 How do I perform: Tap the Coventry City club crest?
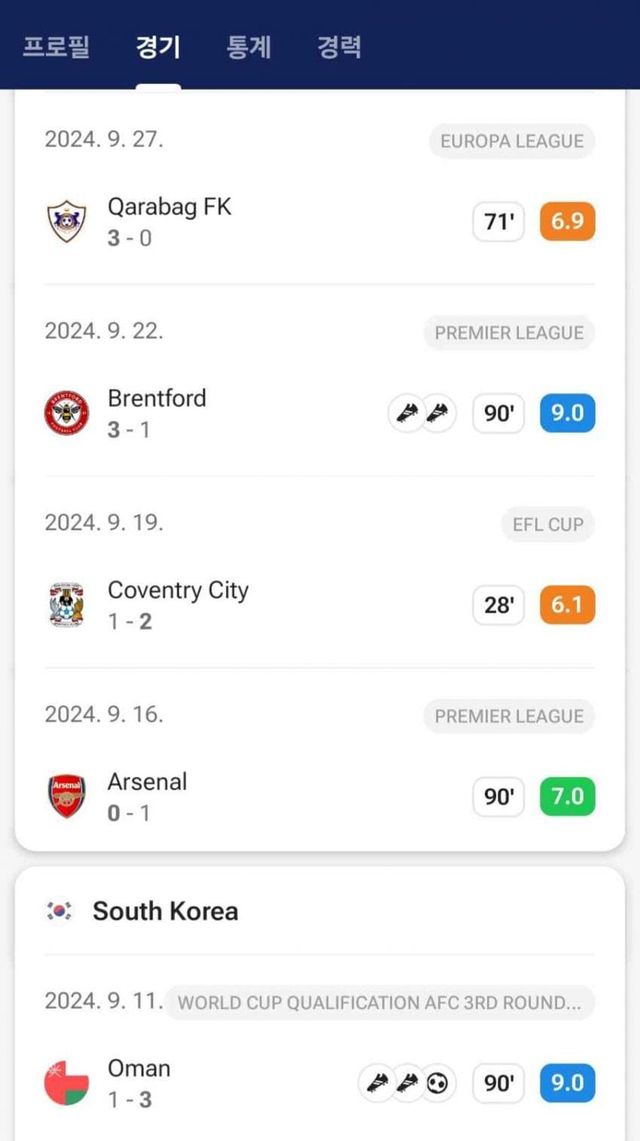tap(67, 605)
